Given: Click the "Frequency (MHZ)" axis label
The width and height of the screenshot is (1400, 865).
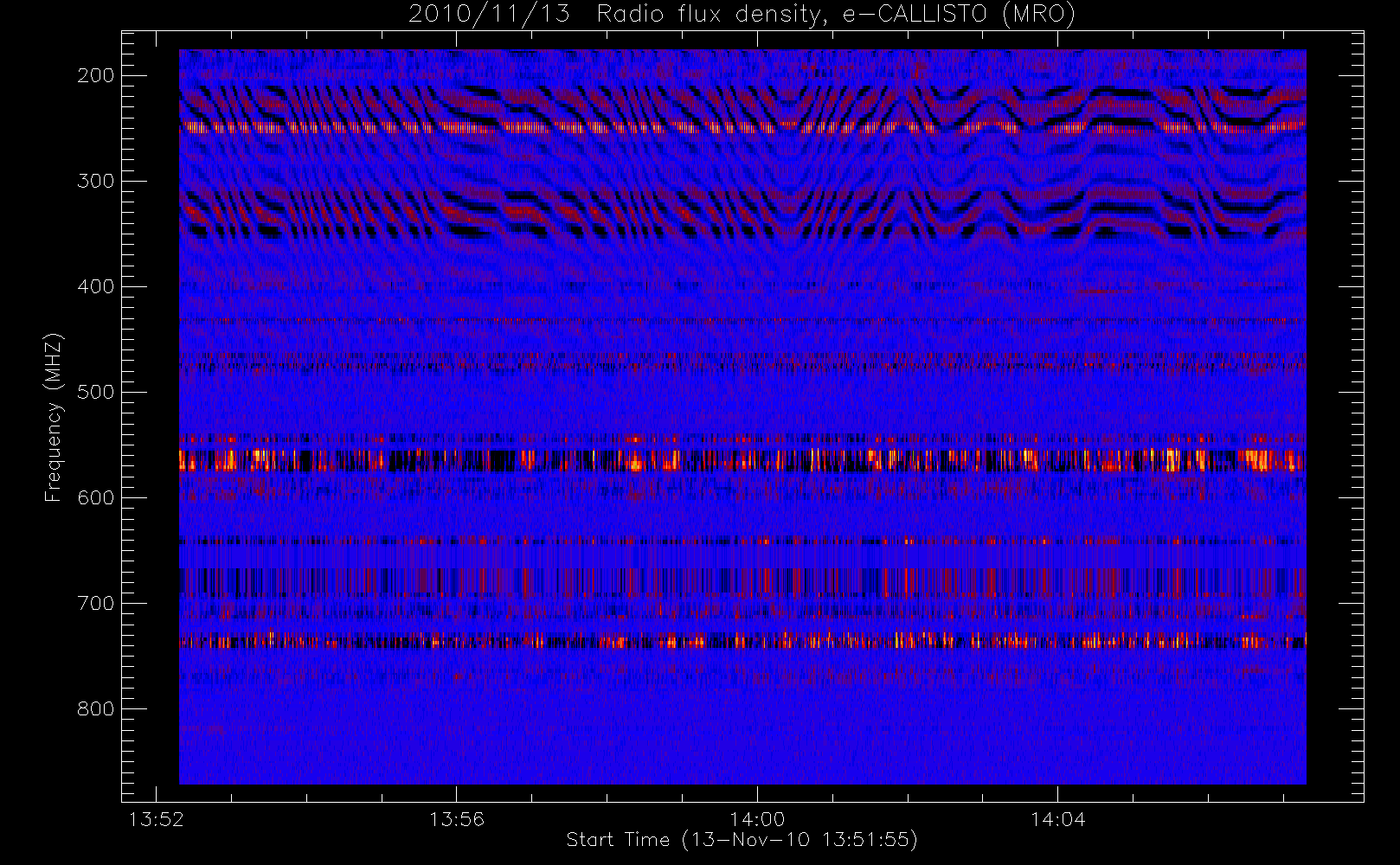Looking at the screenshot, I should 54,417.
